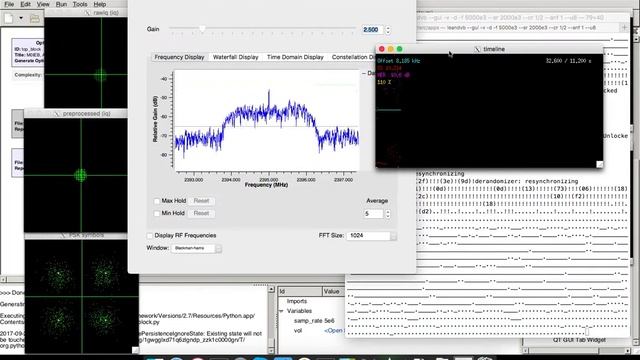Enable the Max Hold checkbox
640x360 pixels.
pos(157,201)
